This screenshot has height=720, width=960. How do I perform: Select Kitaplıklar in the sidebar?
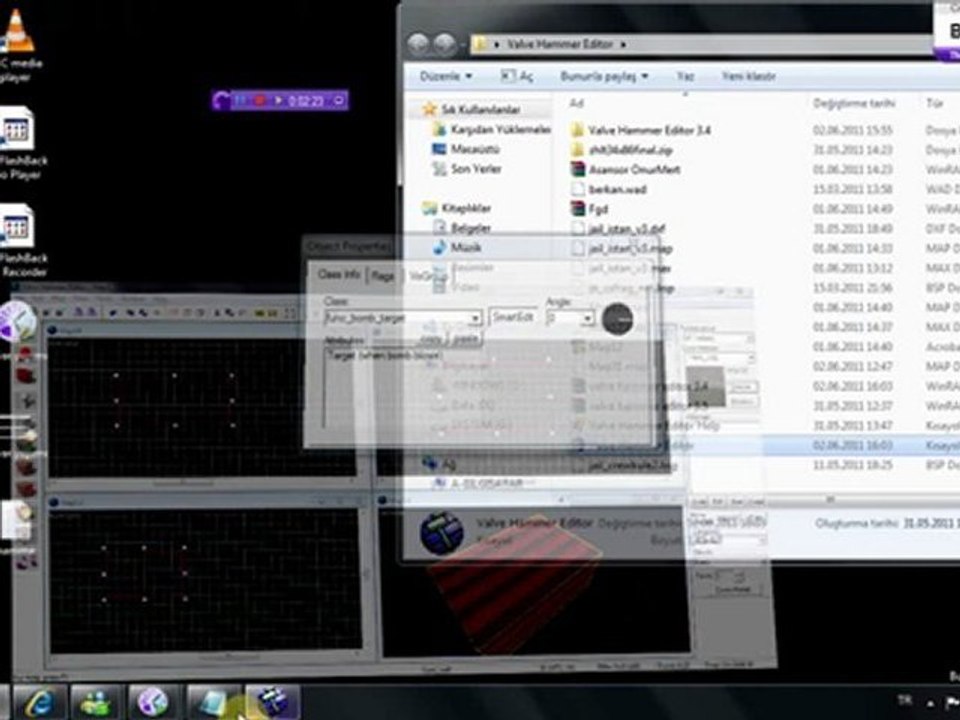click(457, 208)
